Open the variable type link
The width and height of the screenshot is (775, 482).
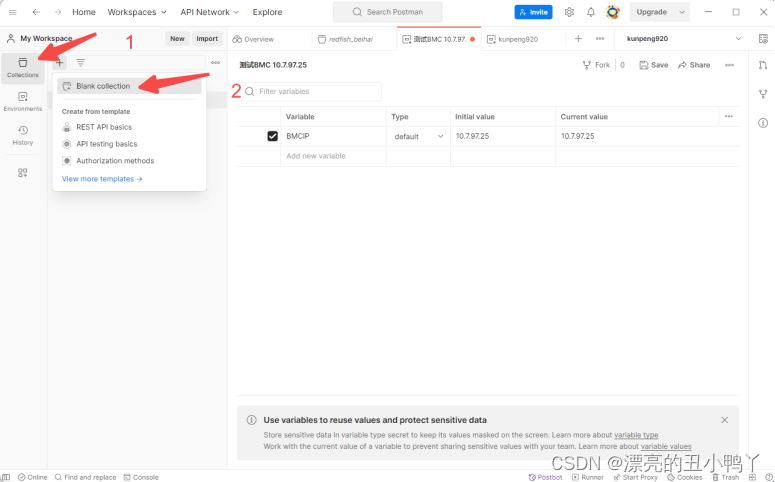tap(636, 435)
